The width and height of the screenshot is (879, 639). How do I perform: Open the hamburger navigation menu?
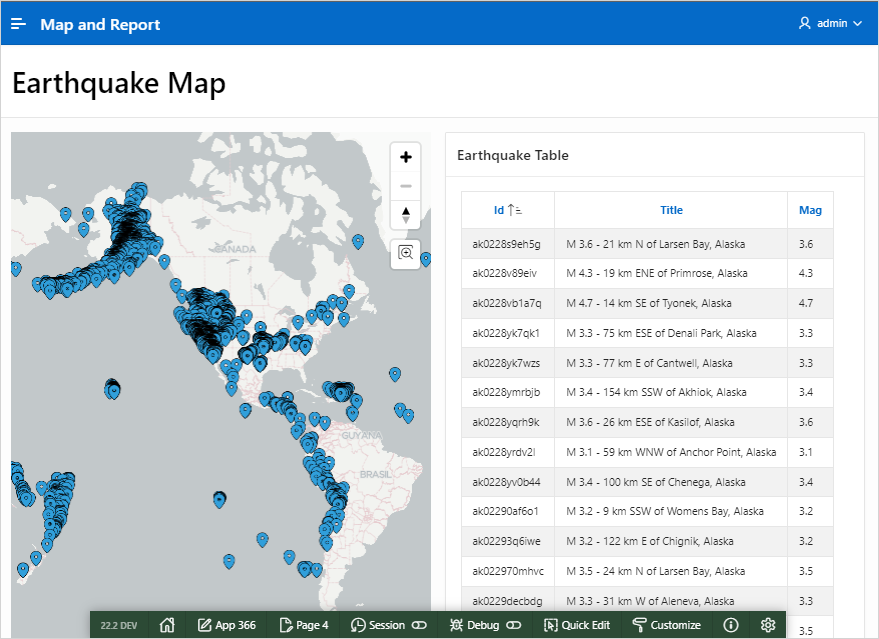point(19,24)
